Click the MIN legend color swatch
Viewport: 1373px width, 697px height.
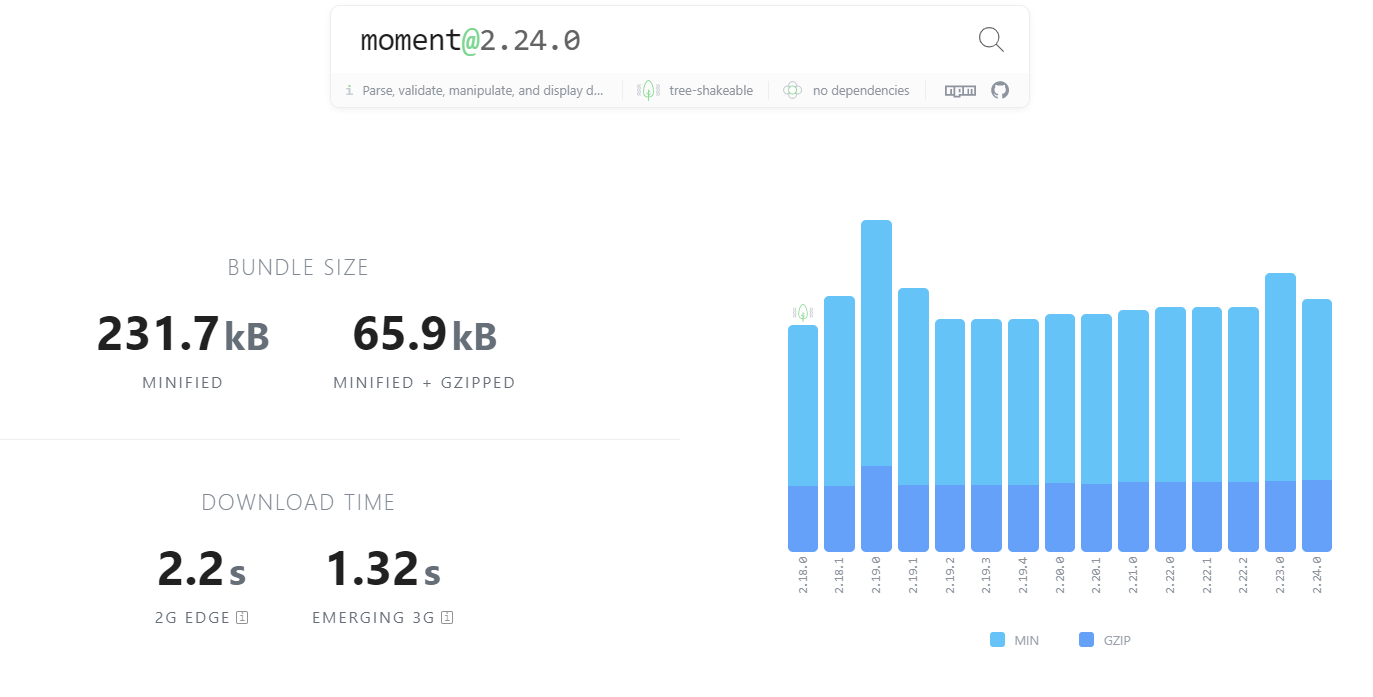(997, 640)
